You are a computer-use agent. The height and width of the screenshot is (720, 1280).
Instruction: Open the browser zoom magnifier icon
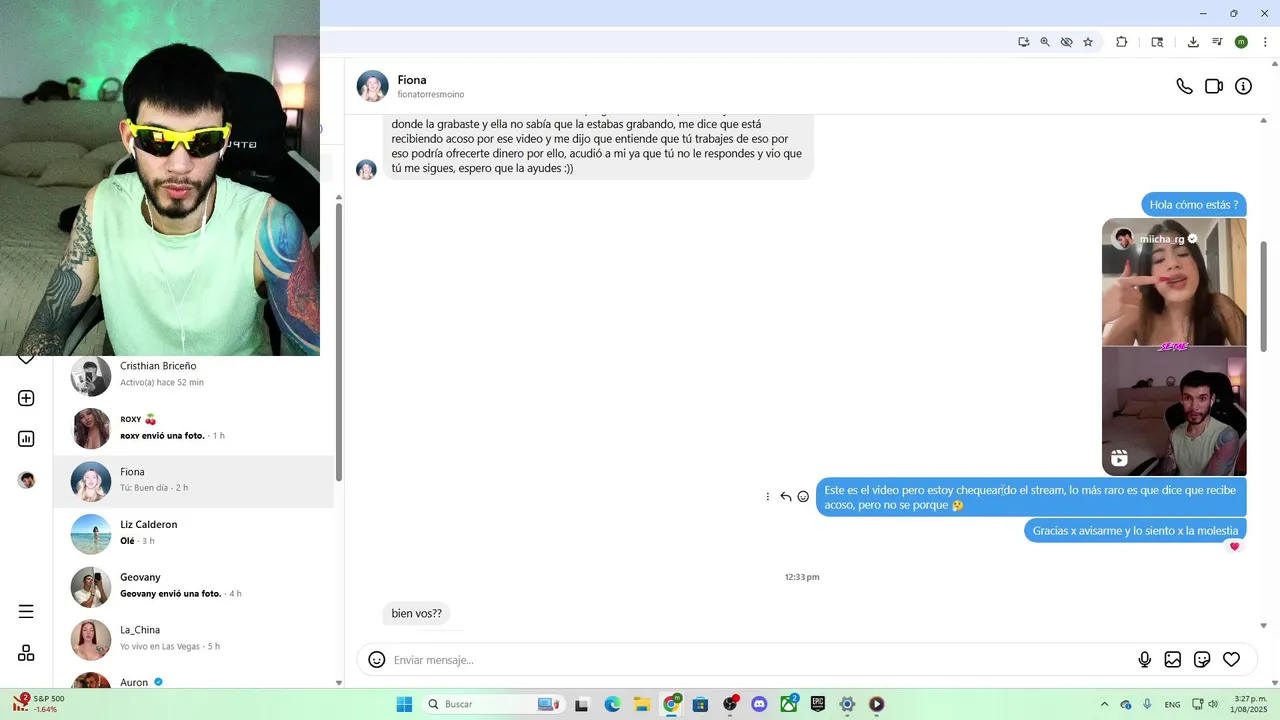click(1045, 42)
